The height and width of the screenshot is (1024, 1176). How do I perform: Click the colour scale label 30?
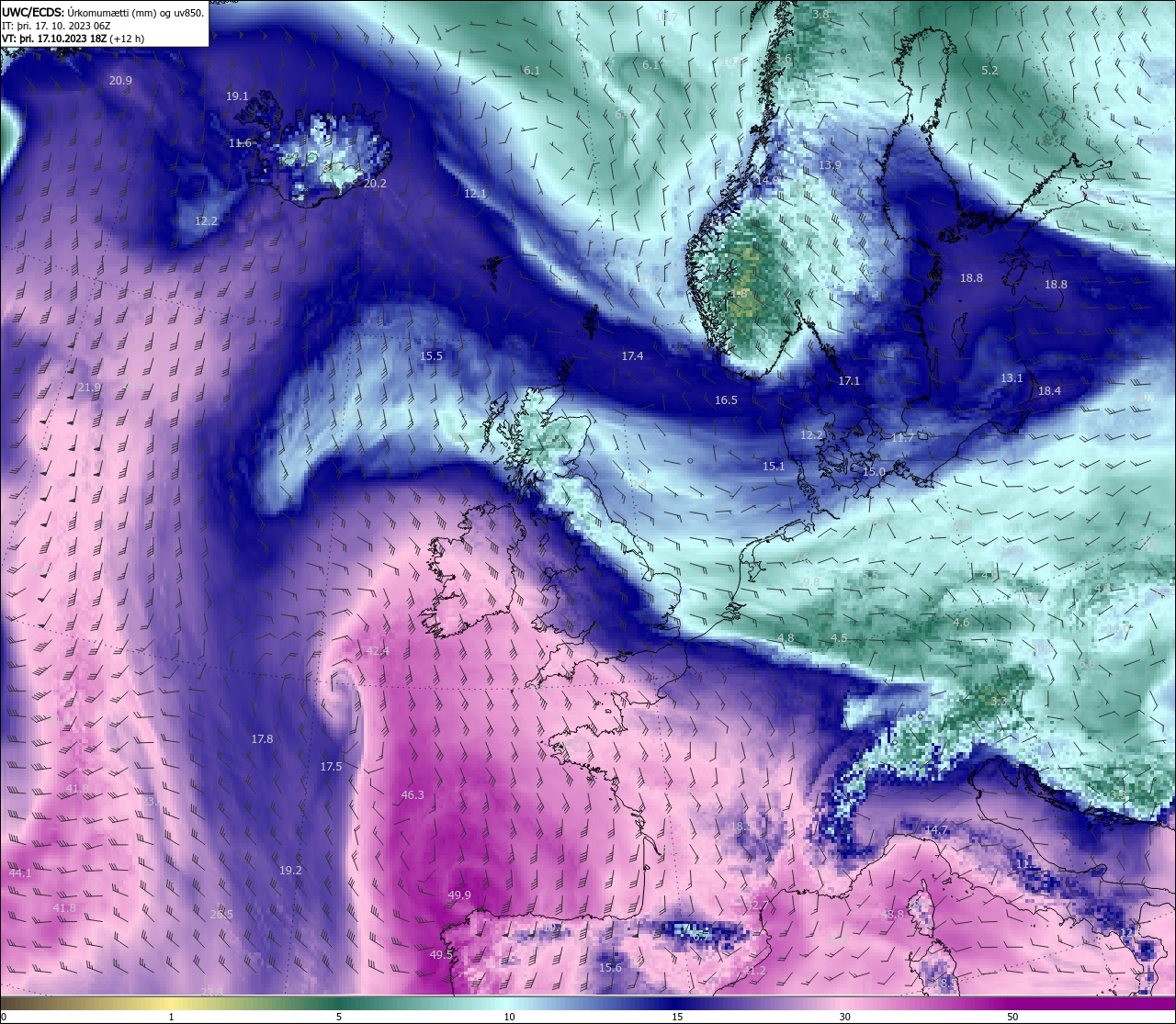pos(844,1017)
